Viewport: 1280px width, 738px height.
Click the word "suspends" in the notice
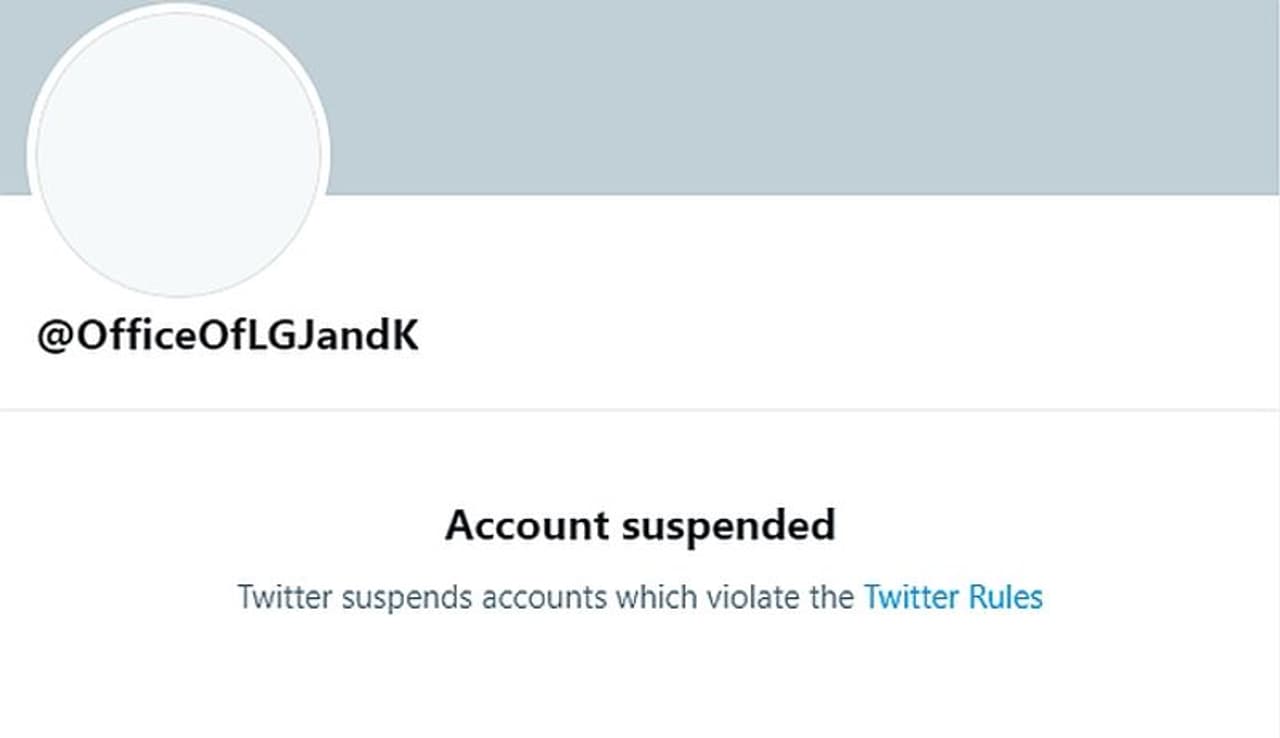coord(407,597)
